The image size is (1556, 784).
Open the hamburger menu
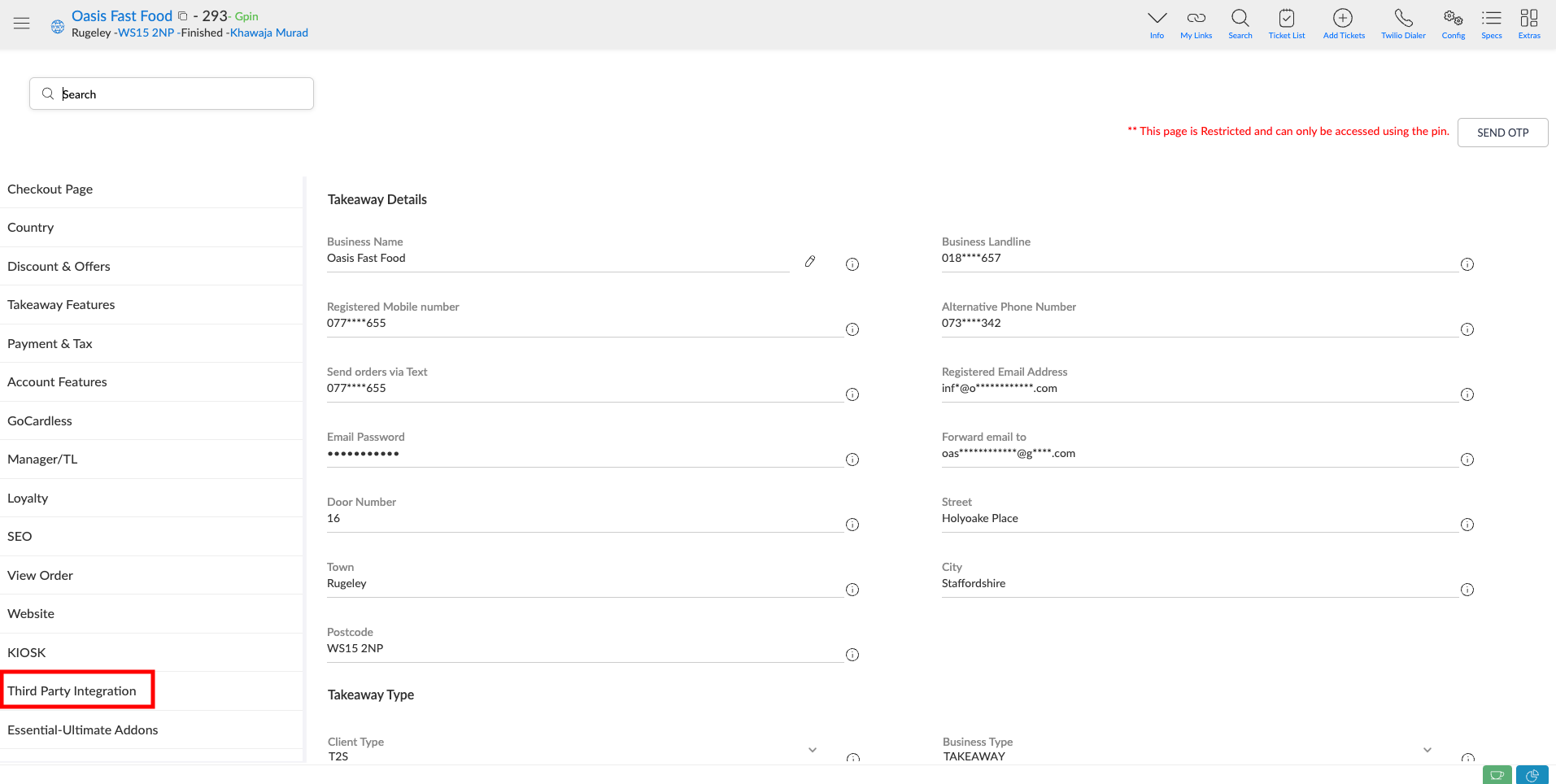pos(22,24)
